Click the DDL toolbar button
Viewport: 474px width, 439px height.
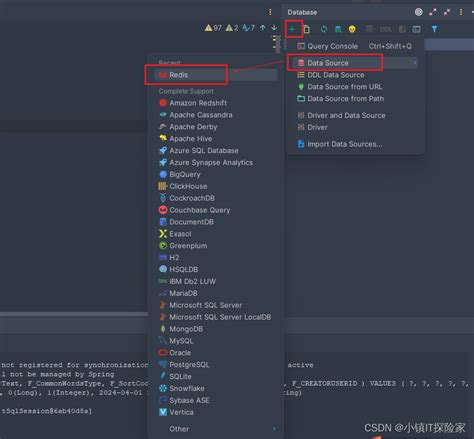point(386,29)
